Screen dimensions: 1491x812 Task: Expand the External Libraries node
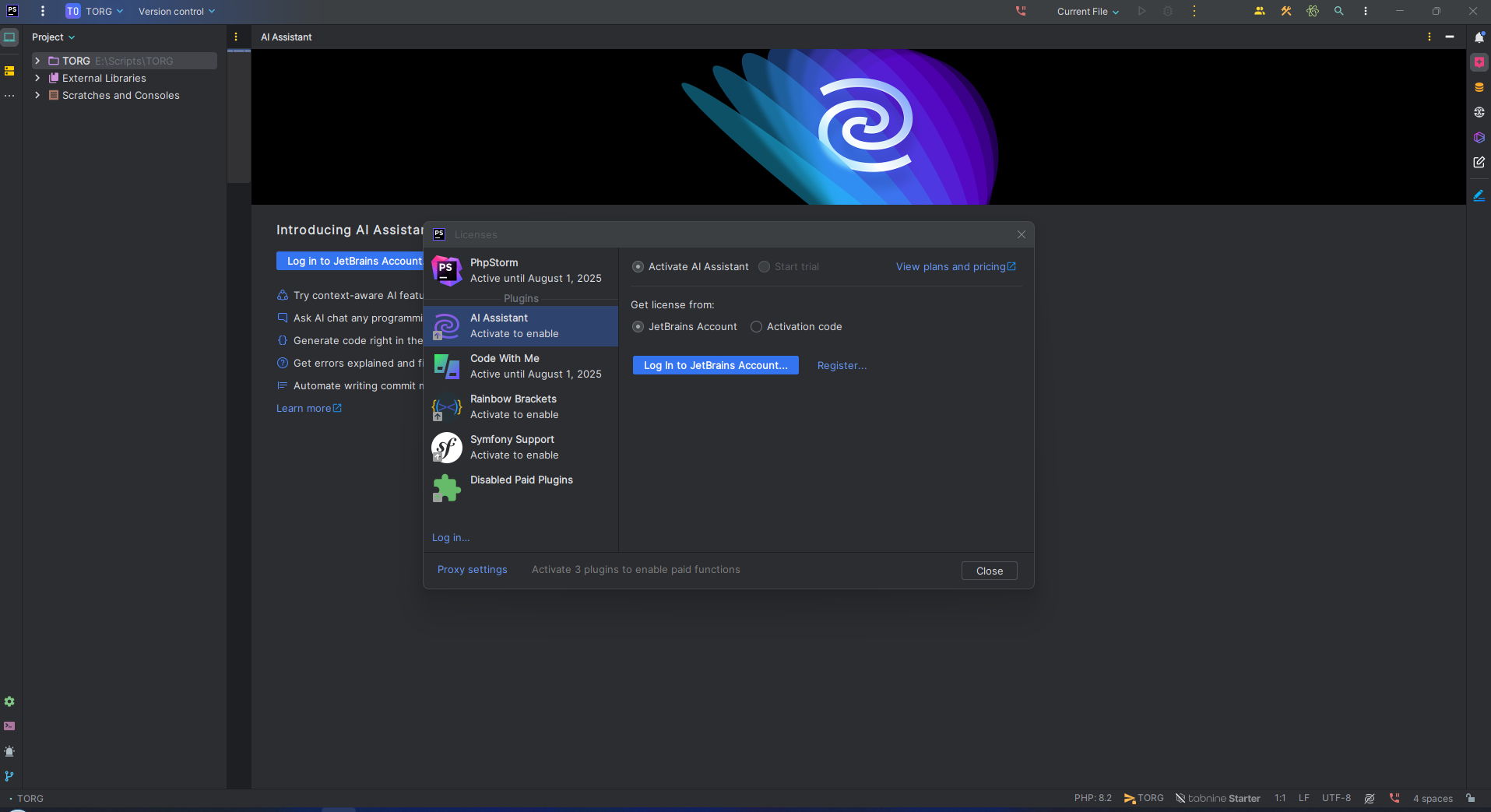[37, 78]
